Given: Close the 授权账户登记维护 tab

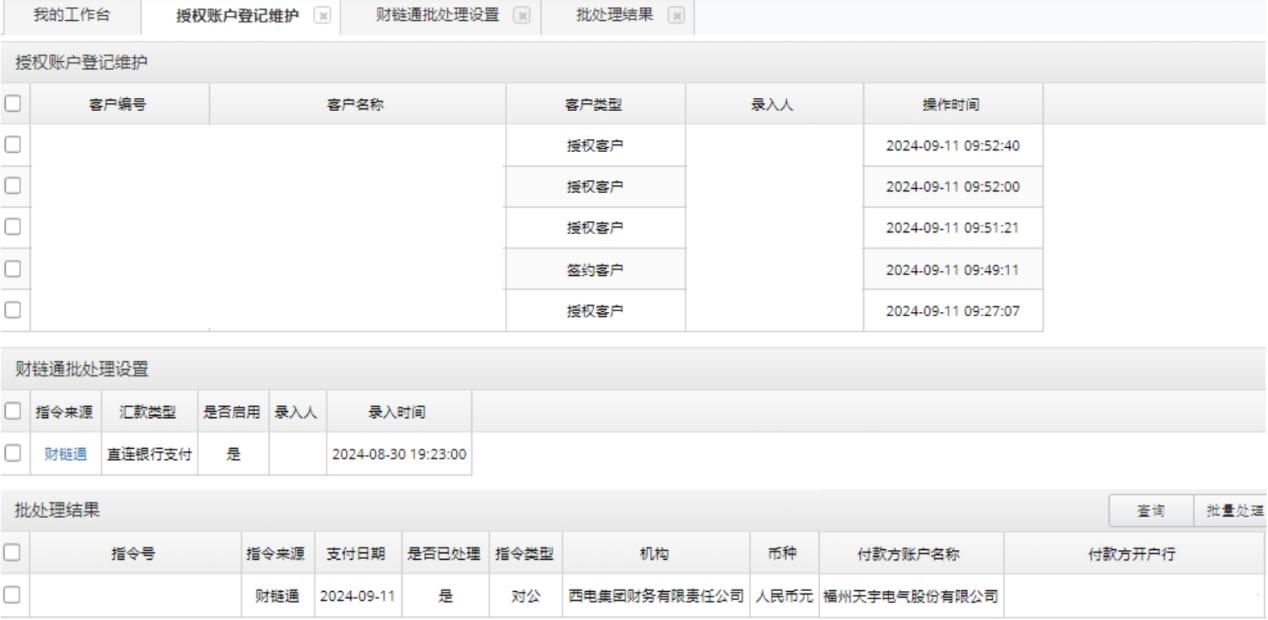Looking at the screenshot, I should [x=322, y=16].
